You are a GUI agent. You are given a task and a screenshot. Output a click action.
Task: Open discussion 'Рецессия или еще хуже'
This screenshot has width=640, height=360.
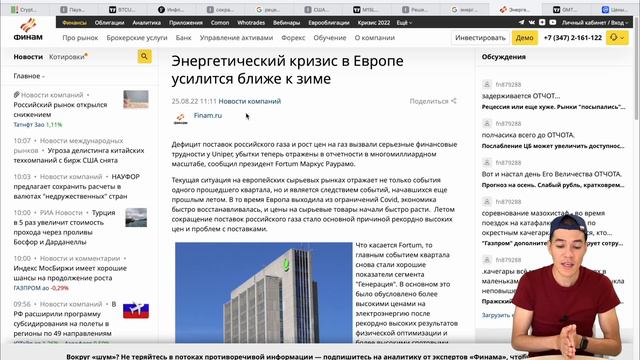tap(553, 107)
